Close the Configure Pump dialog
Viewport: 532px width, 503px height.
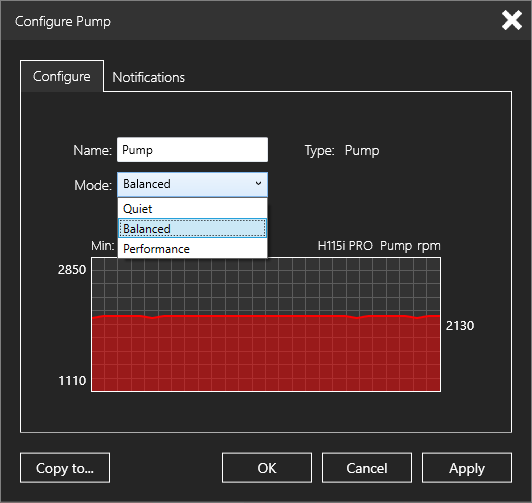tap(512, 20)
